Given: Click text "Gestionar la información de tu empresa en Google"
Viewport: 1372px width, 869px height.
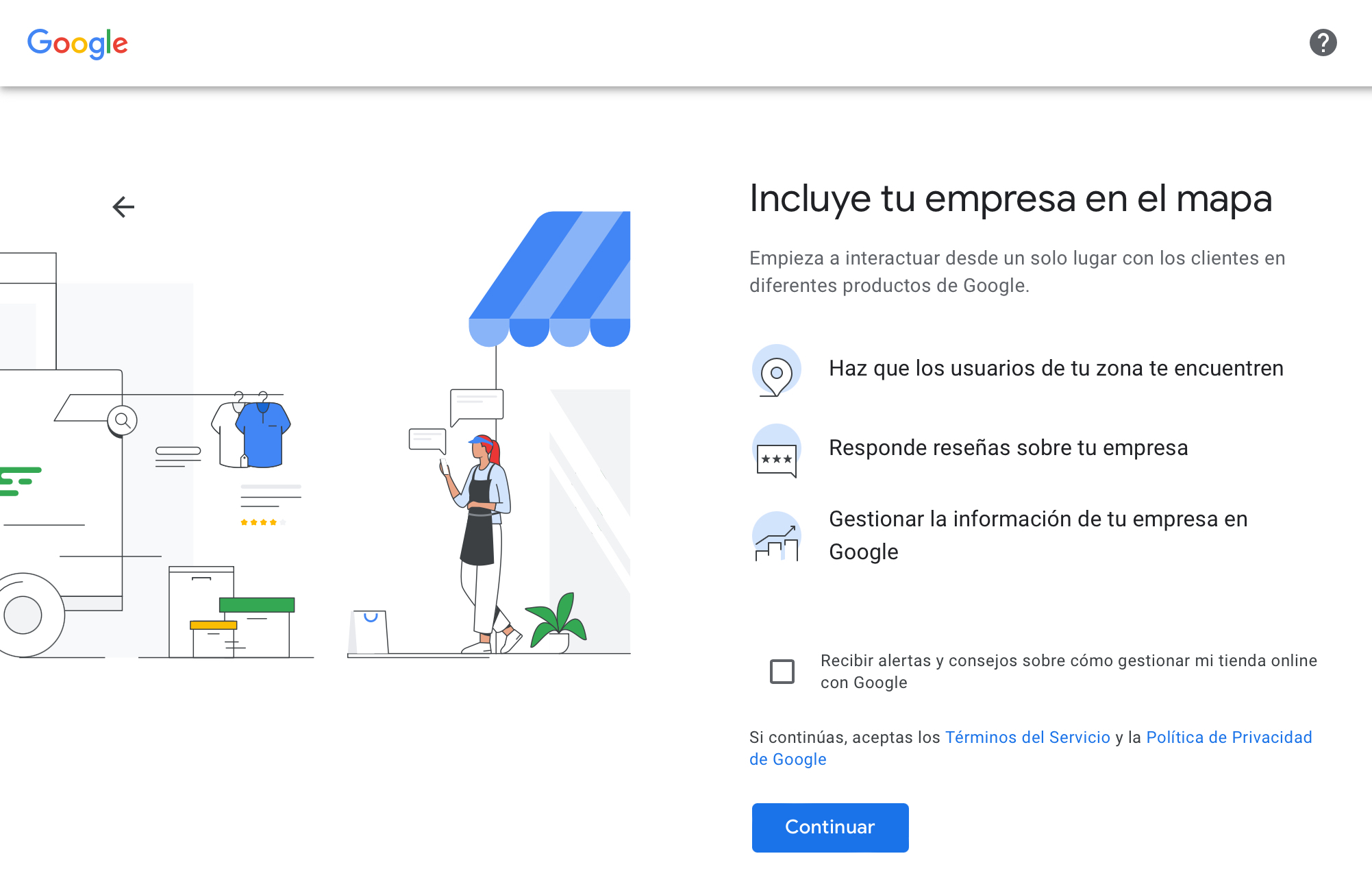Looking at the screenshot, I should click(x=1038, y=535).
